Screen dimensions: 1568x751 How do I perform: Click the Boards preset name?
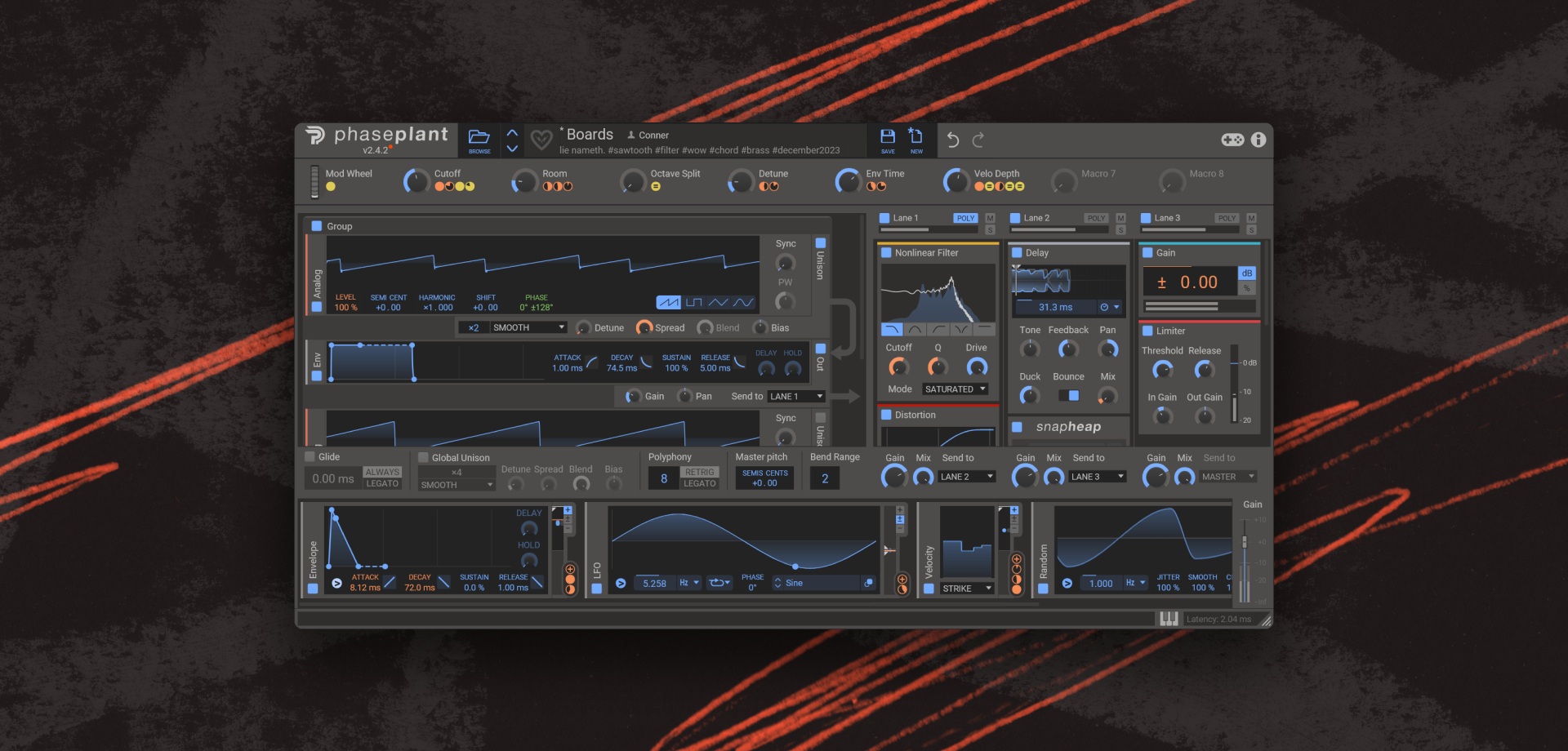(590, 134)
